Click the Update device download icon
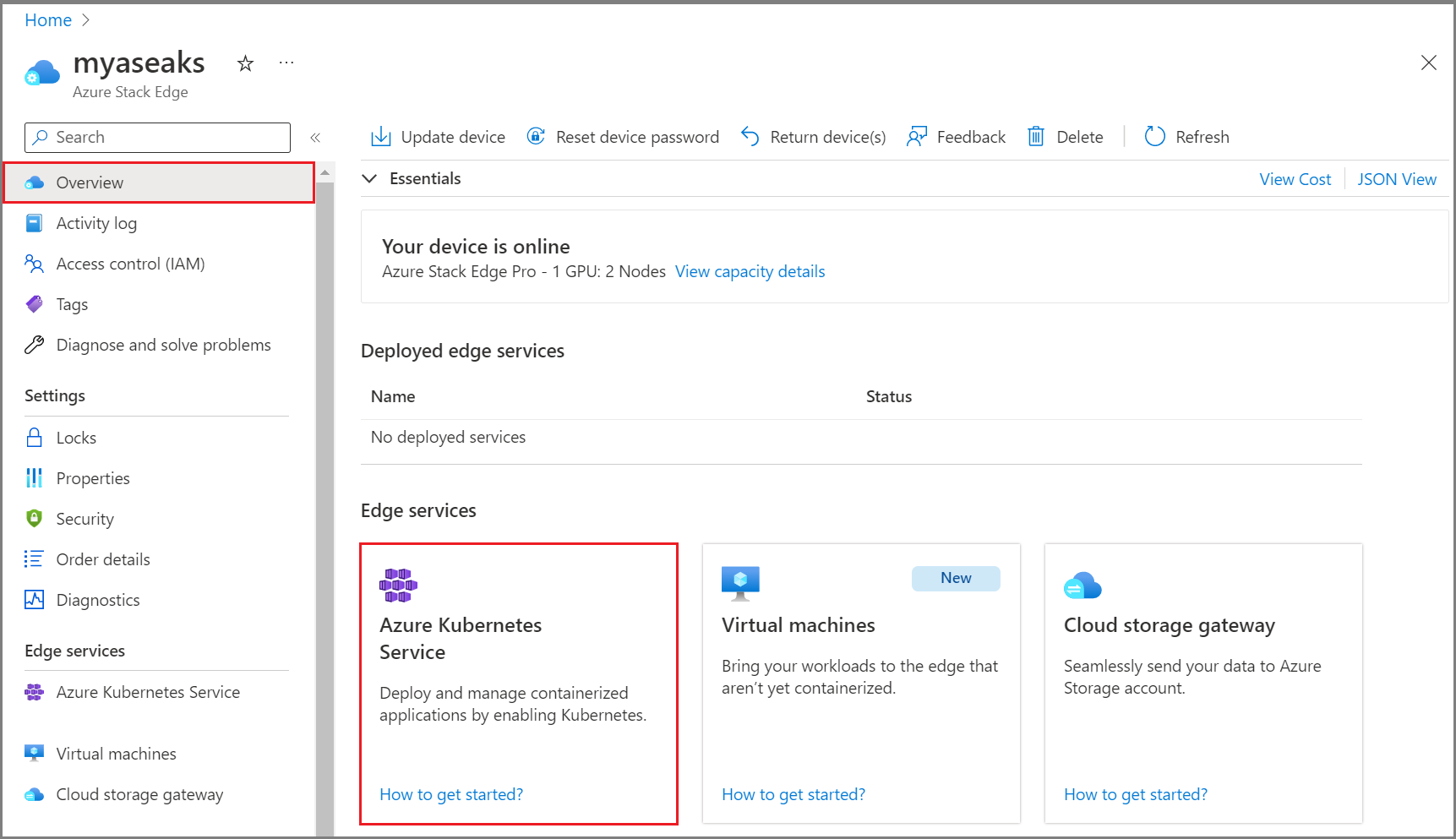1456x839 pixels. coord(381,136)
